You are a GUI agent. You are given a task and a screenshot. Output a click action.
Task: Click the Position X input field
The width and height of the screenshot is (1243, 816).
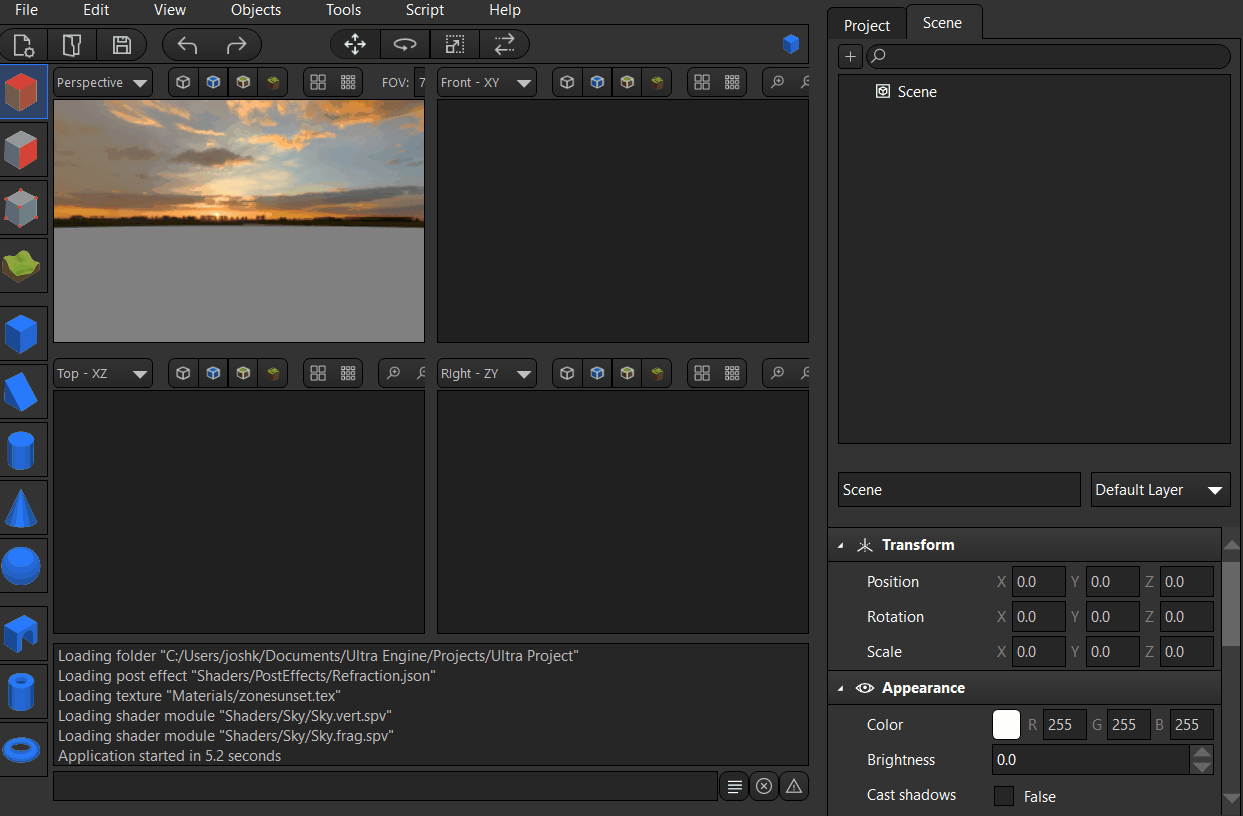(1038, 582)
